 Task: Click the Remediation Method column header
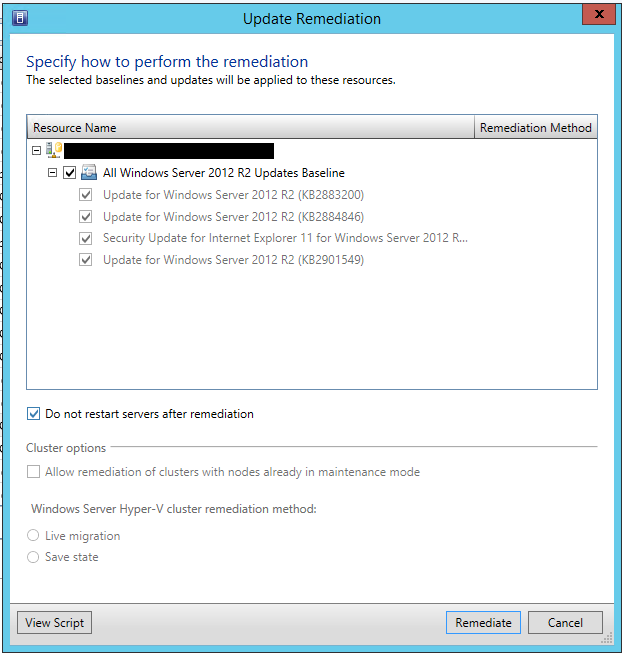point(535,127)
